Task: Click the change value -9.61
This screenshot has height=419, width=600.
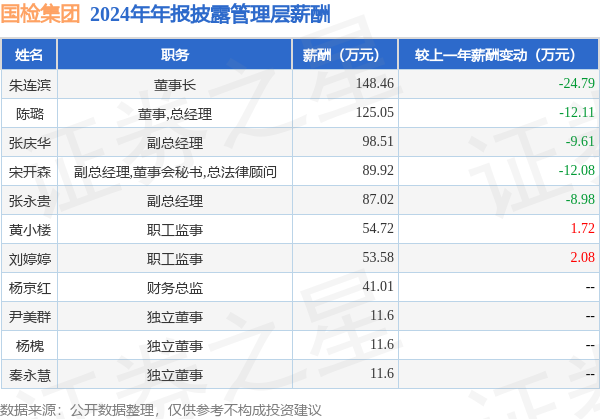Action: (580, 141)
